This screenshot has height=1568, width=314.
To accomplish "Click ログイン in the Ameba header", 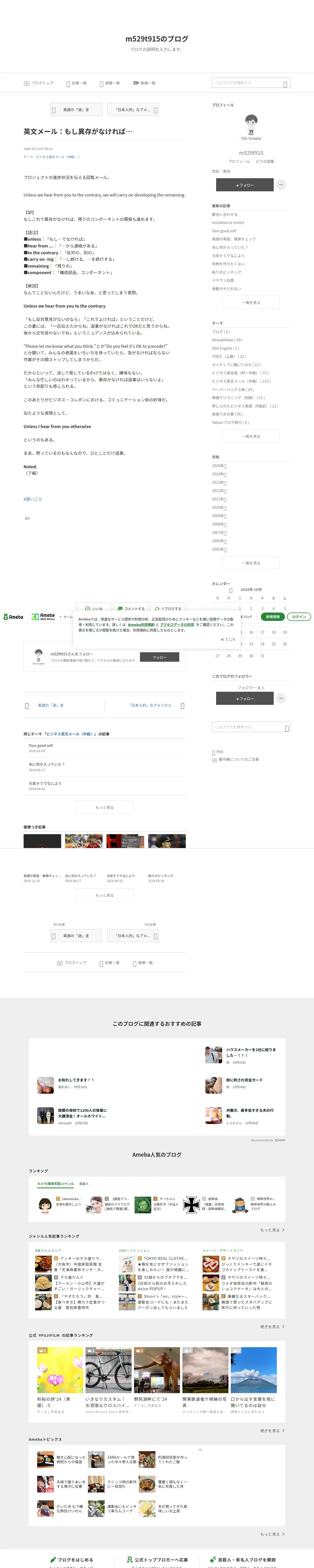I will pyautogui.click(x=299, y=616).
